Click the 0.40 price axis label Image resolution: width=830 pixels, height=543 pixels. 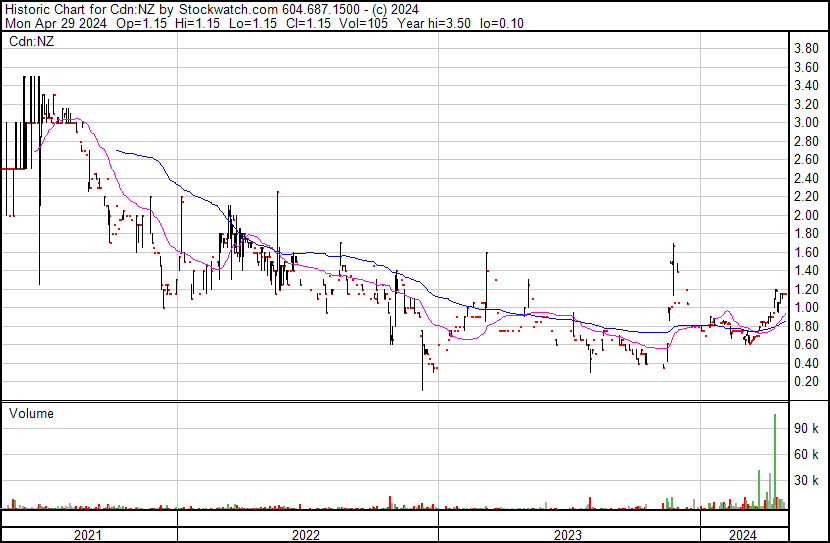coord(806,363)
